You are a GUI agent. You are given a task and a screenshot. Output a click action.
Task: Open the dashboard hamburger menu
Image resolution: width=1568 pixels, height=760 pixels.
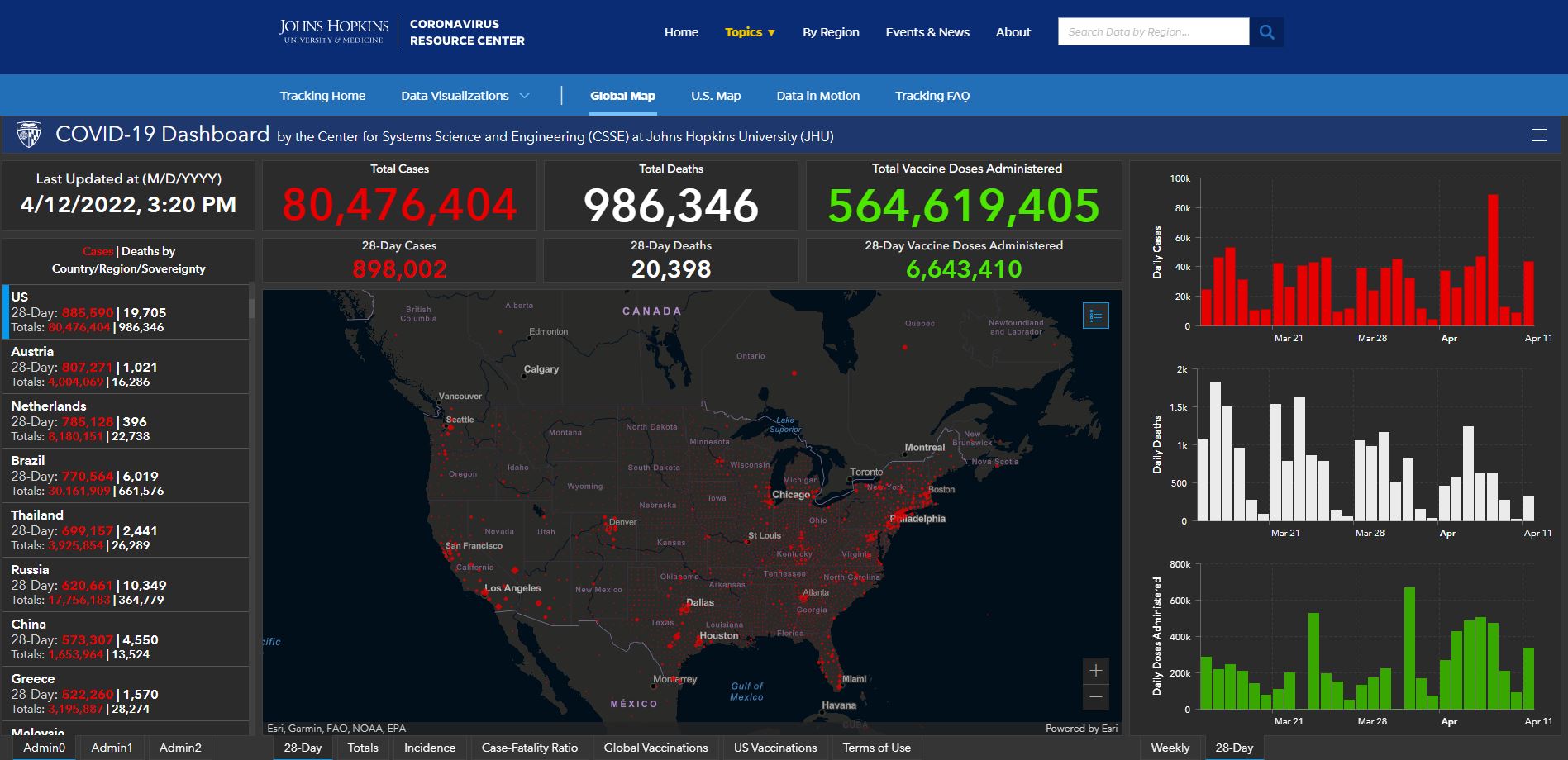pyautogui.click(x=1538, y=135)
